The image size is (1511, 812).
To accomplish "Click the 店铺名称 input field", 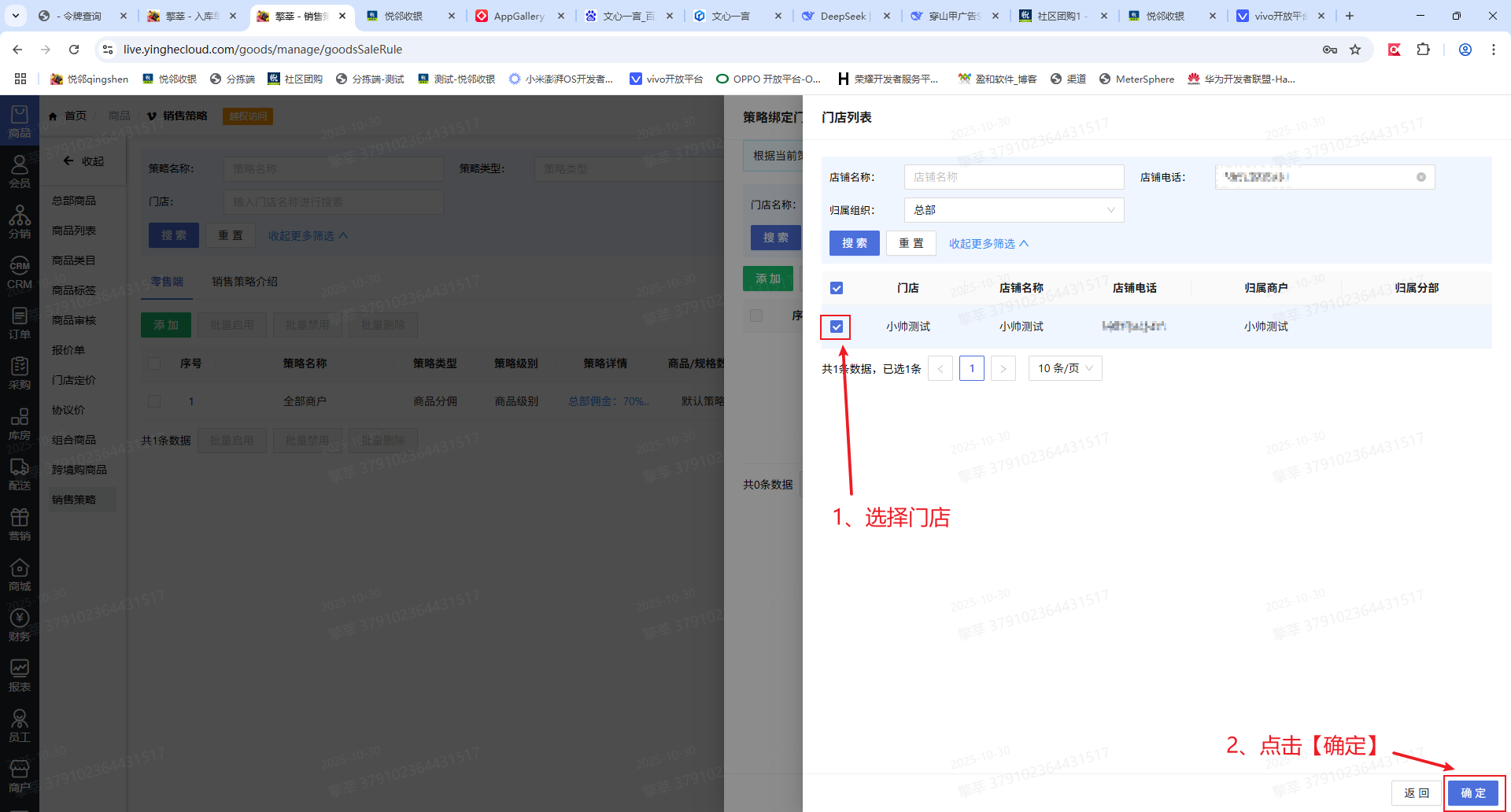I will (1014, 177).
